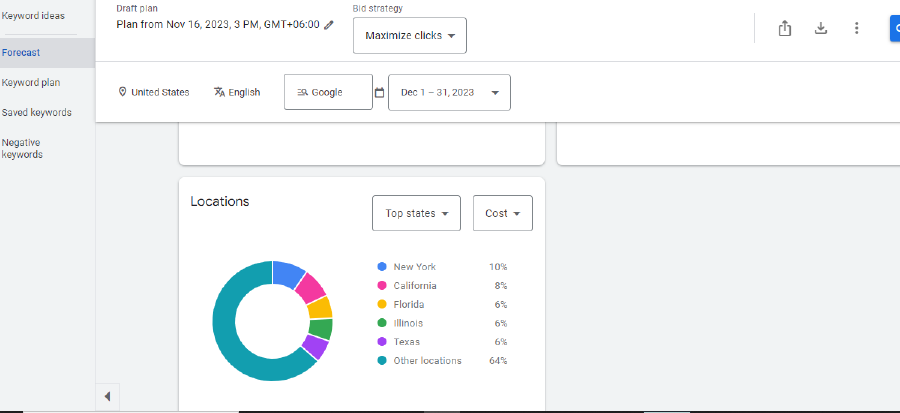The image size is (900, 413).
Task: Open Keyword ideas in the sidebar
Action: 33,16
